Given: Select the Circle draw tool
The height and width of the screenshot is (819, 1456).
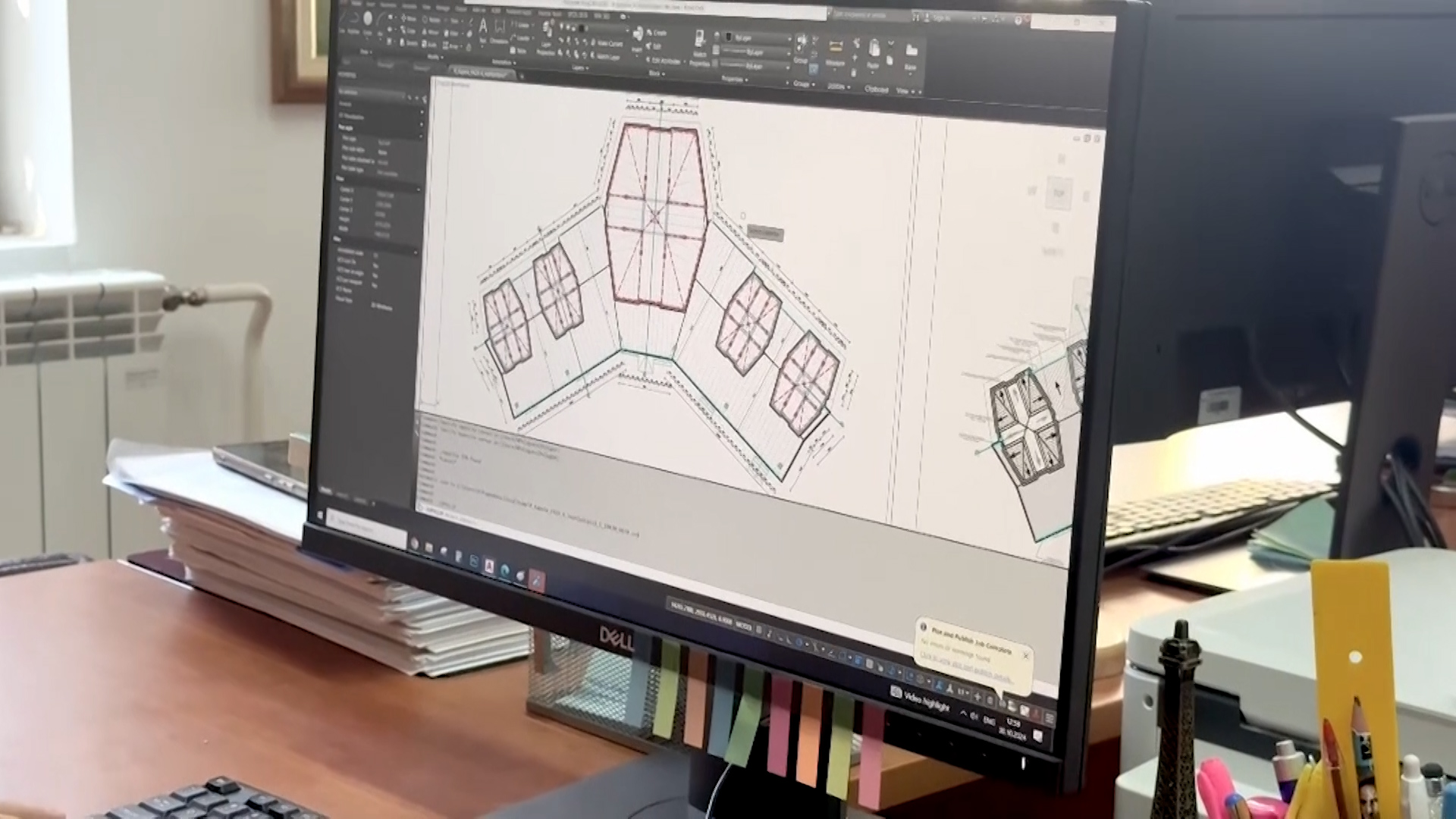Looking at the screenshot, I should (x=368, y=18).
